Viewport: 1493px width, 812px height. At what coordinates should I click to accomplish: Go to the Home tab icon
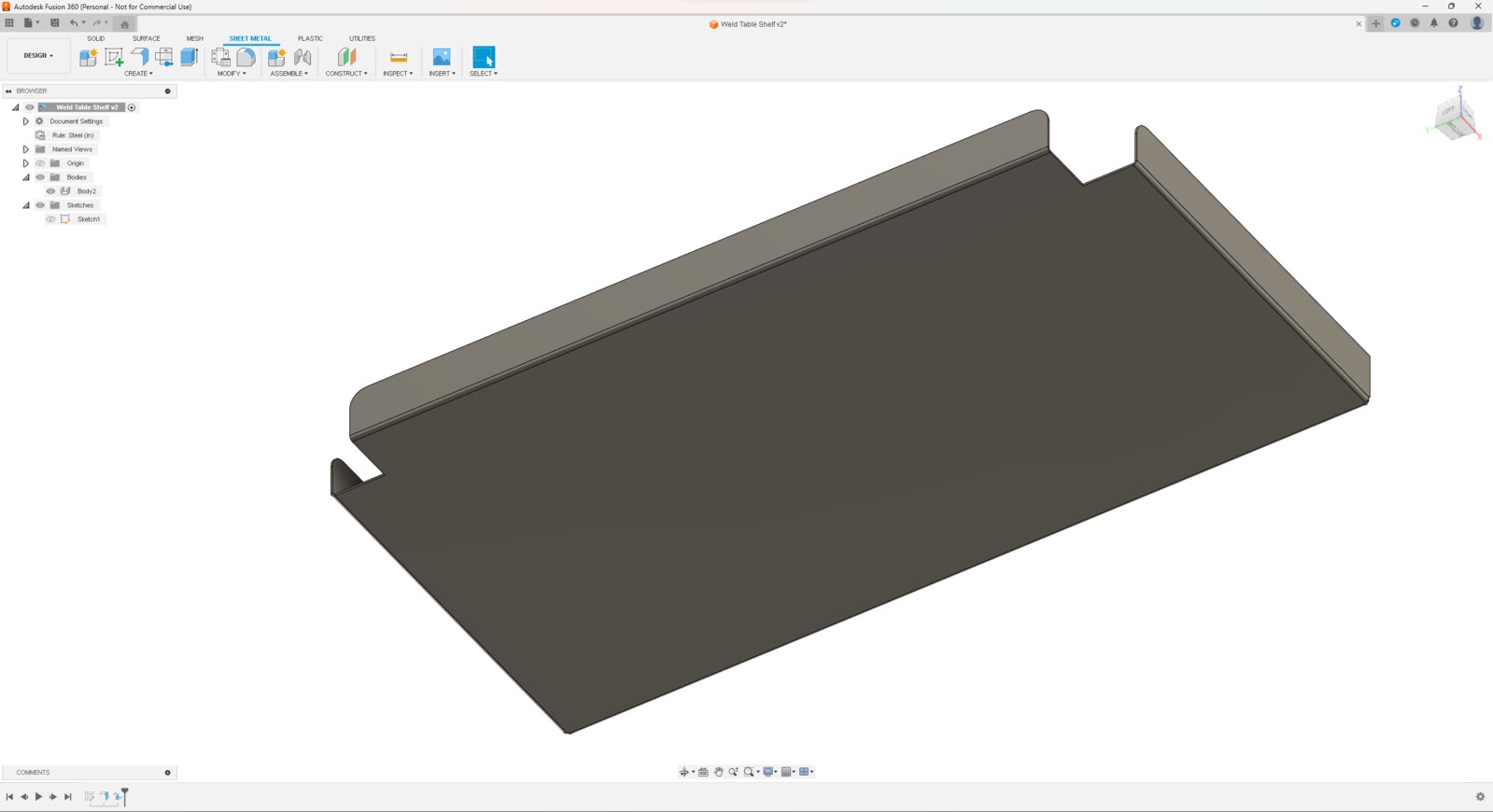124,24
